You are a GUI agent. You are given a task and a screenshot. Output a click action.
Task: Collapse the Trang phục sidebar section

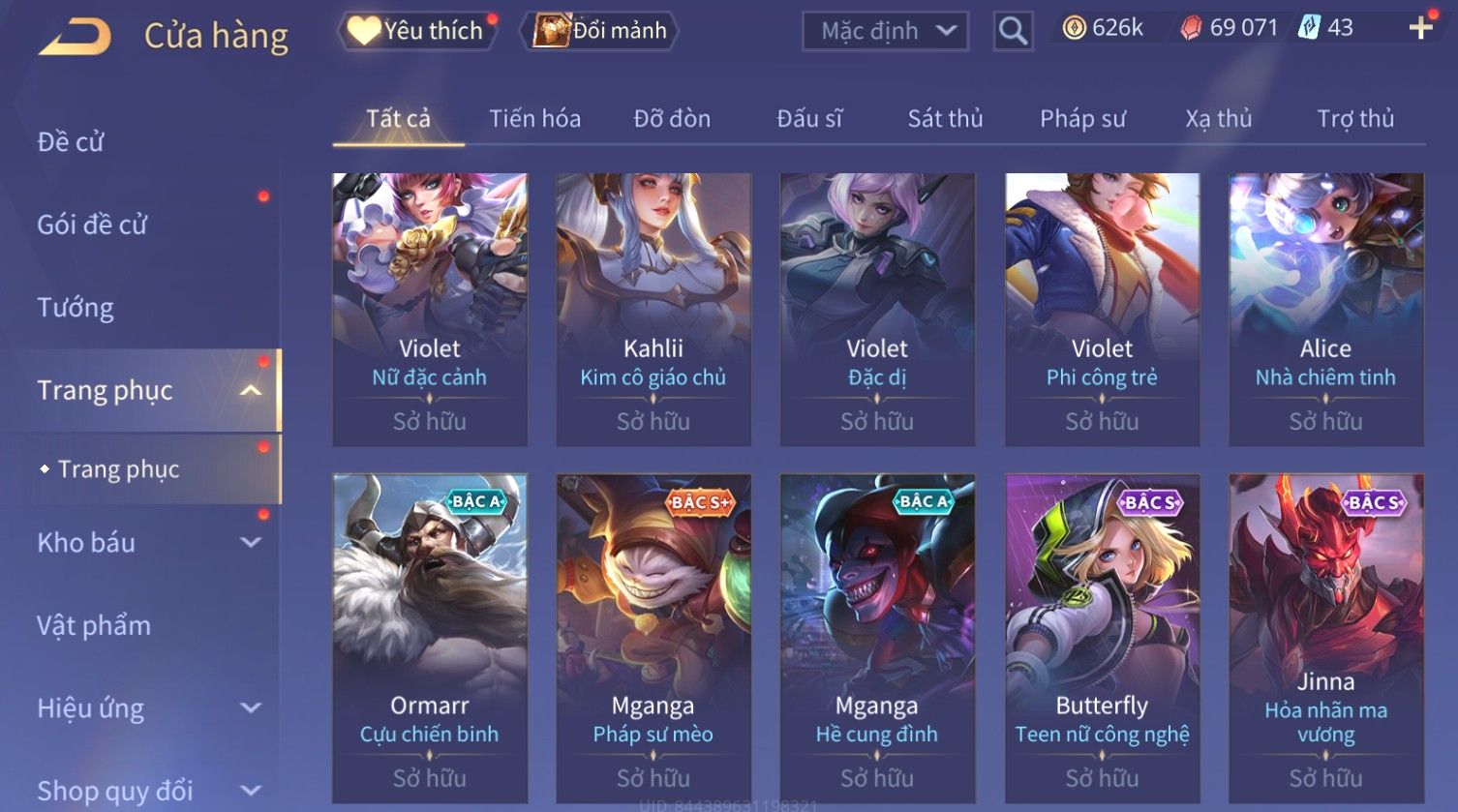point(251,390)
